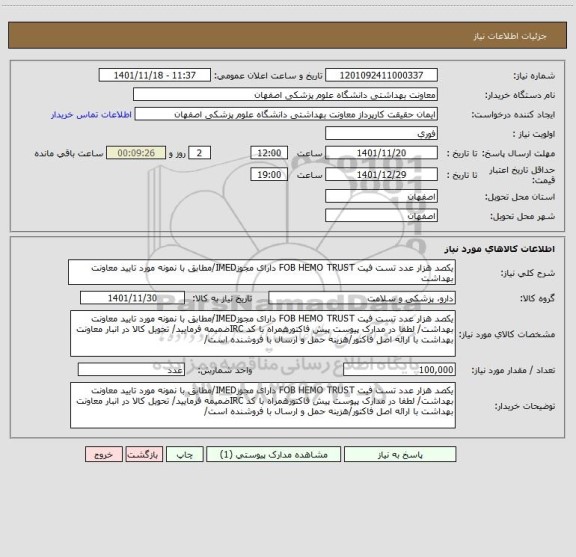The width and height of the screenshot is (576, 557).
Task: Click the unit field showing عدد
Action: [x=131, y=370]
